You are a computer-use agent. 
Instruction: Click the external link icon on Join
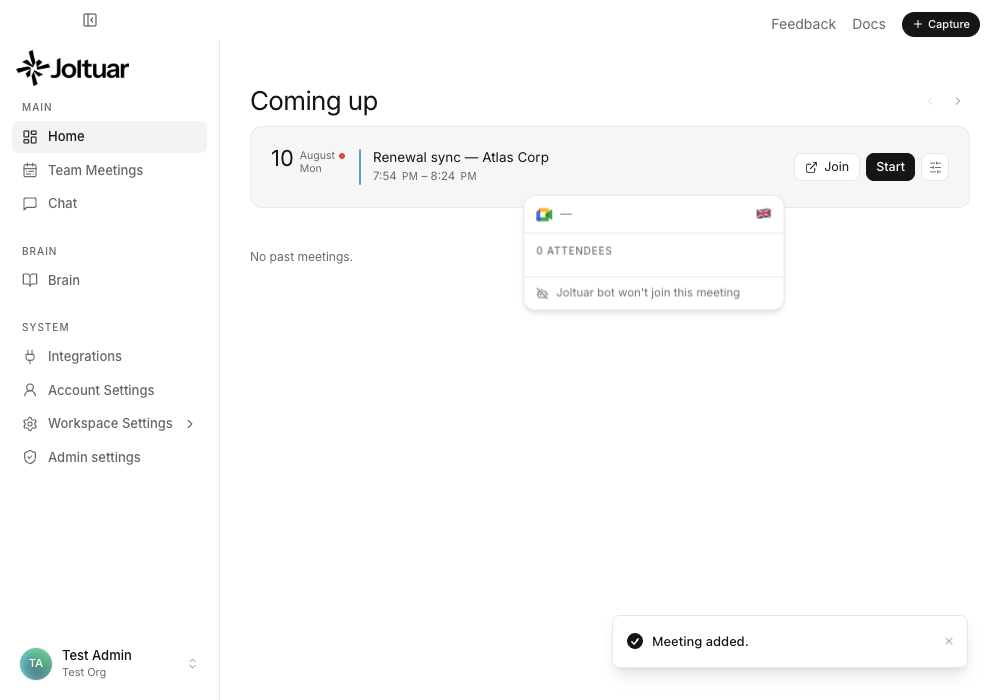pos(811,168)
